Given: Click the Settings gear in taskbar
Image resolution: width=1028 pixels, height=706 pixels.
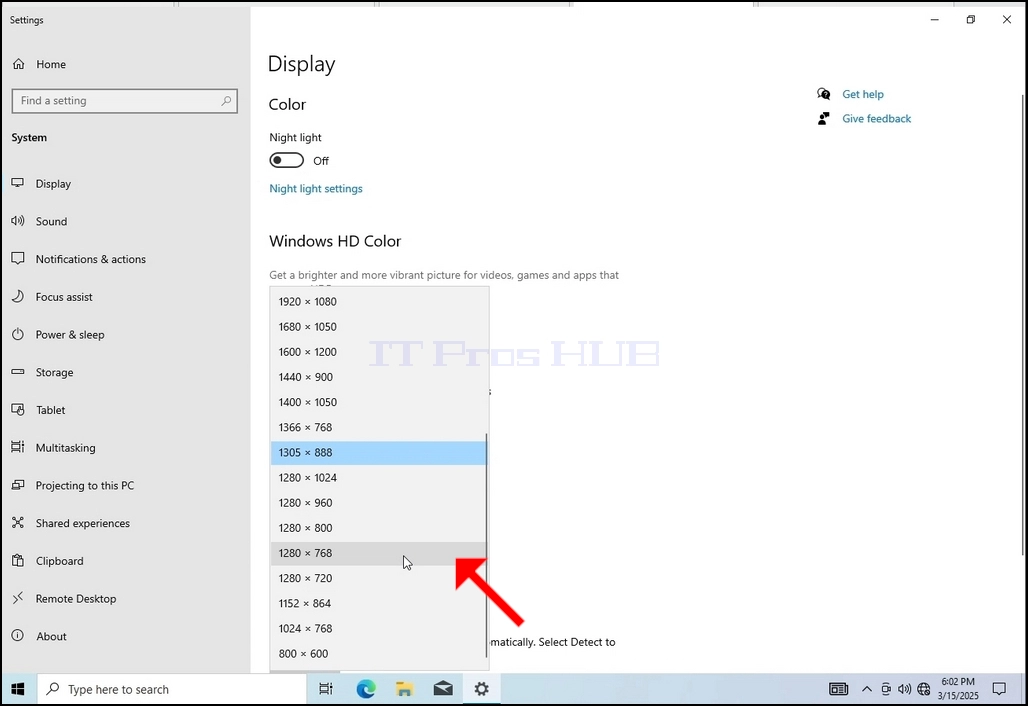Looking at the screenshot, I should pos(482,689).
